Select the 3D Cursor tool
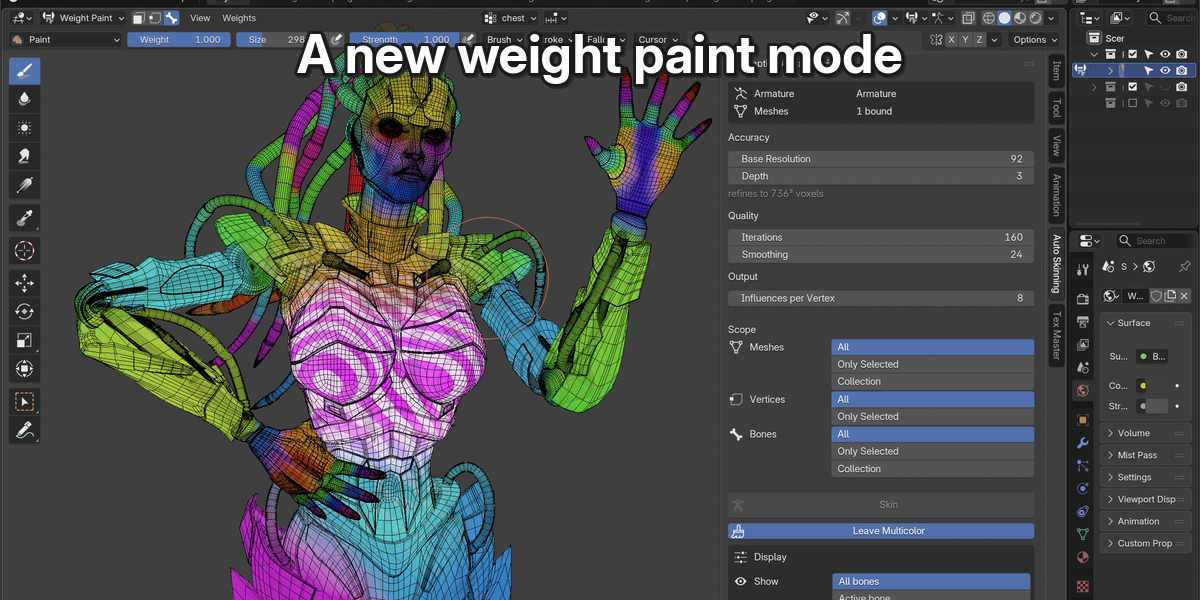Screen dimensions: 1200x600 coord(25,251)
